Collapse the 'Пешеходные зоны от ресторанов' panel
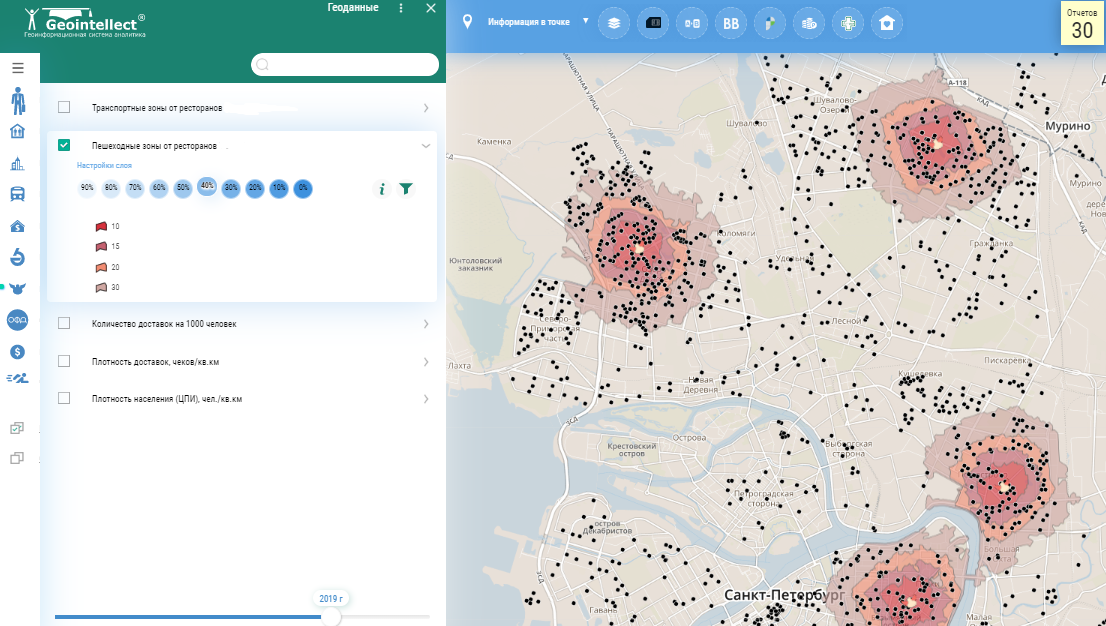1106x626 pixels. click(426, 145)
